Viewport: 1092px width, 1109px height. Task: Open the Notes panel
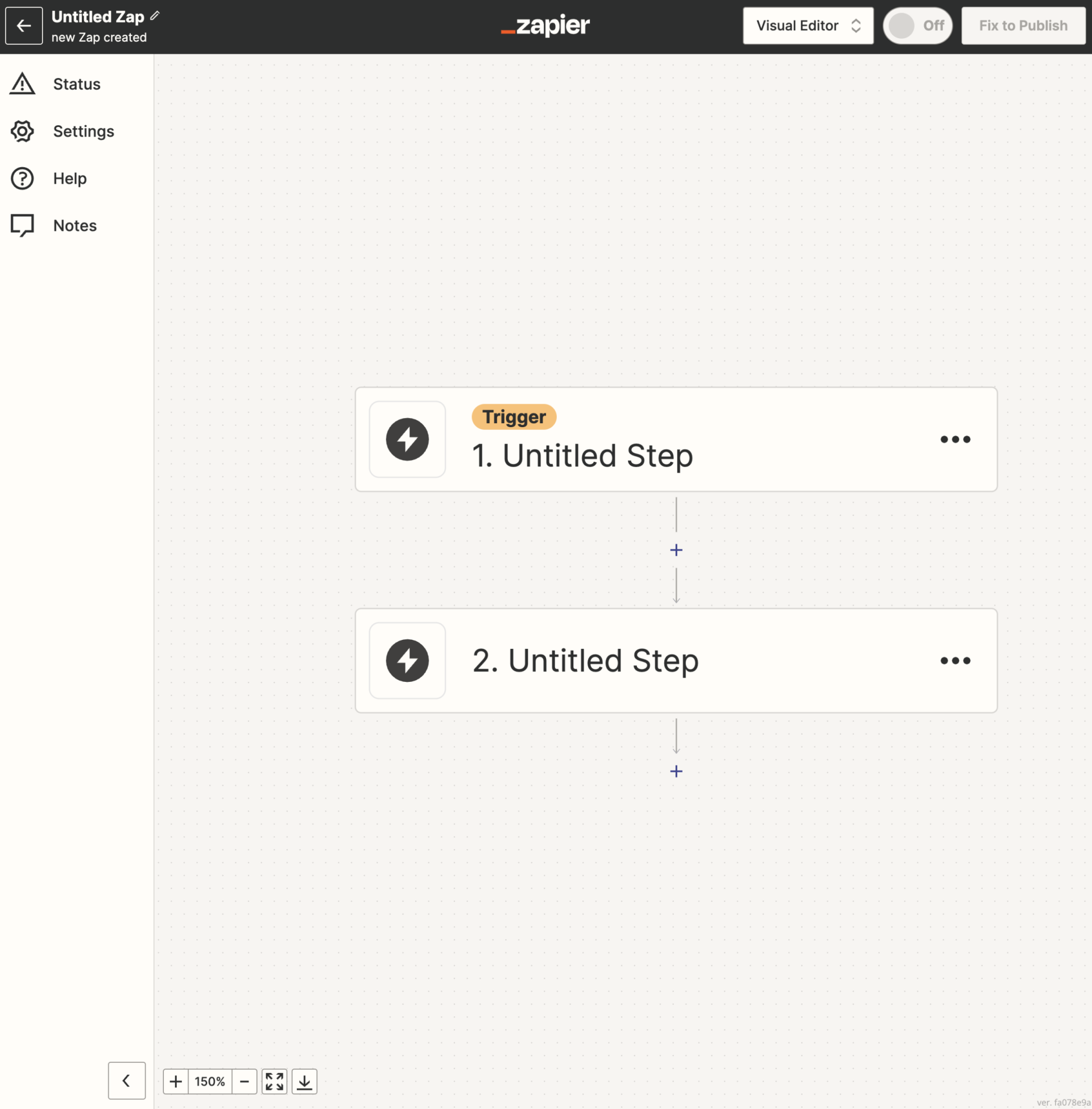point(75,225)
